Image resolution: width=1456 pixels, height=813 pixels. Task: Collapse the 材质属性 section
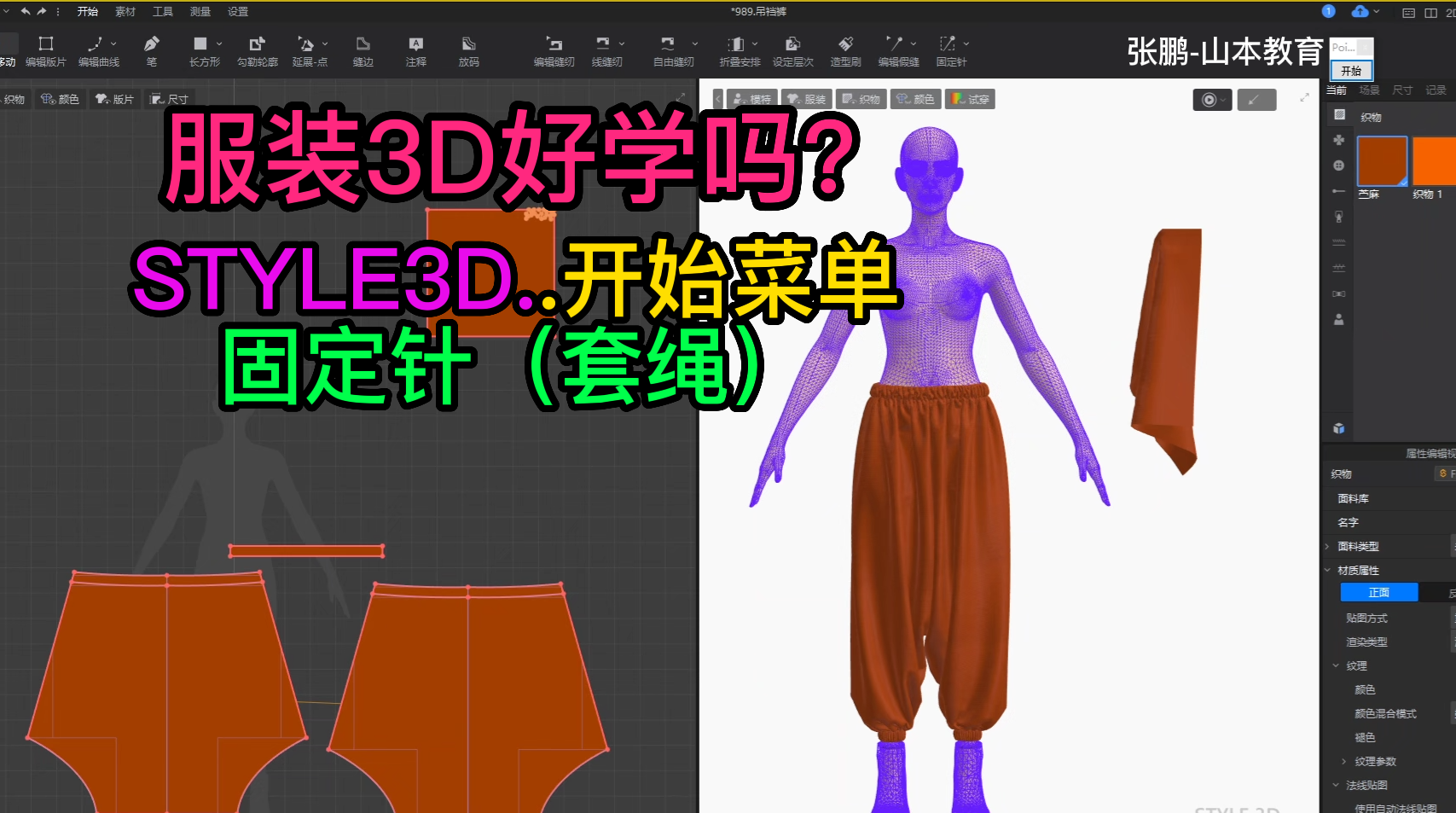coord(1328,570)
